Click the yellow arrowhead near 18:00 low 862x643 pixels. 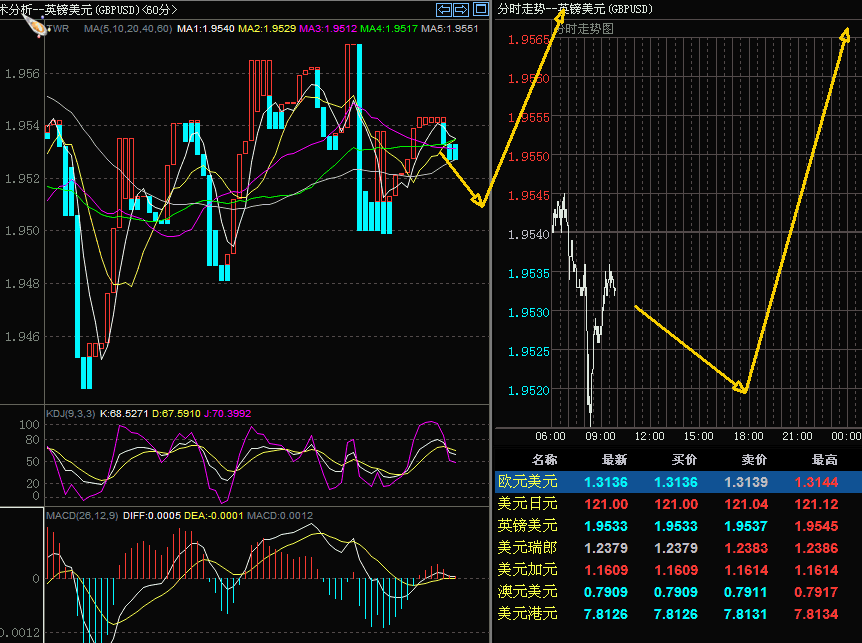click(741, 387)
